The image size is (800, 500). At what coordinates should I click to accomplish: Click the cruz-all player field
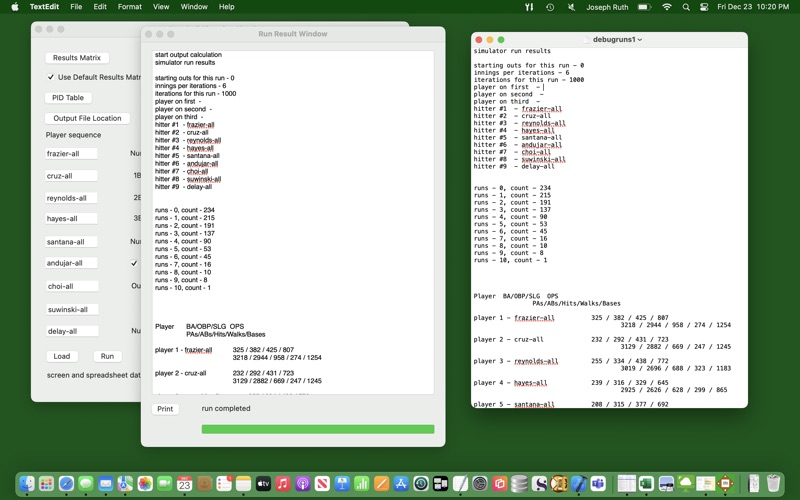click(x=71, y=176)
